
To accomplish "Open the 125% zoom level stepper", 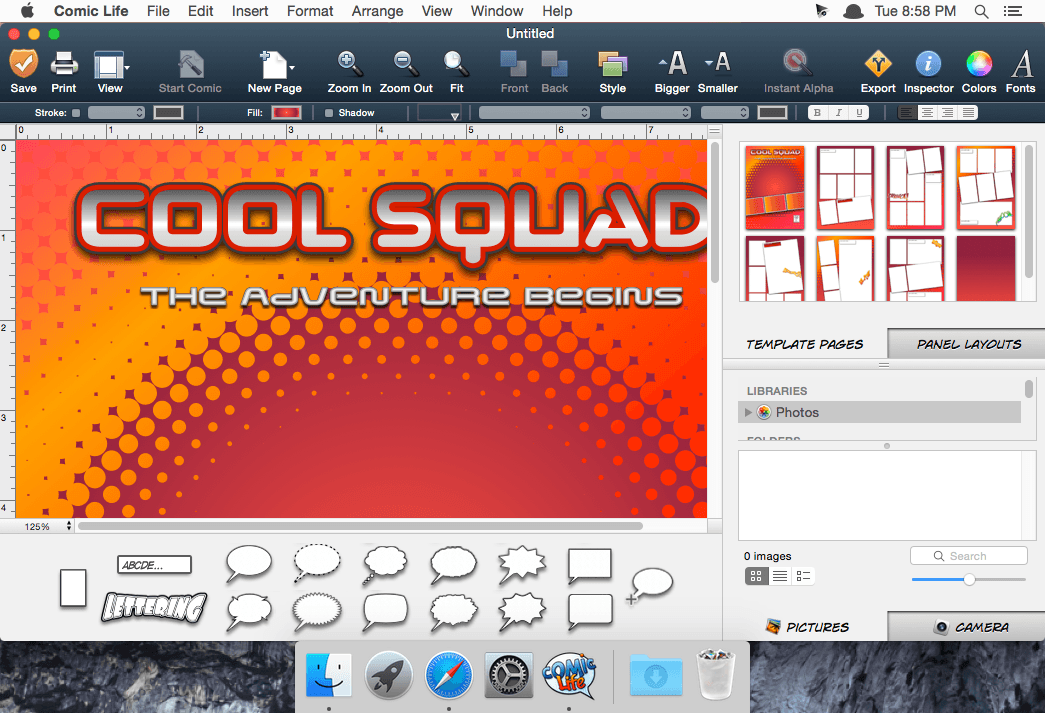I will 69,526.
